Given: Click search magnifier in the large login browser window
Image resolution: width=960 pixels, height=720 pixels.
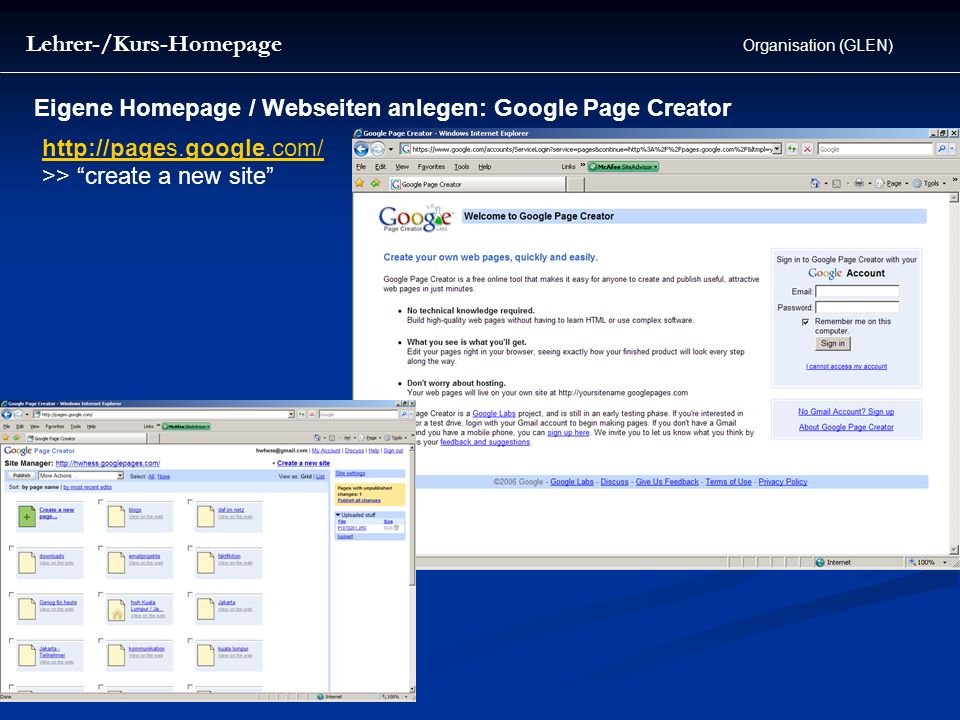Looking at the screenshot, I should click(x=941, y=149).
